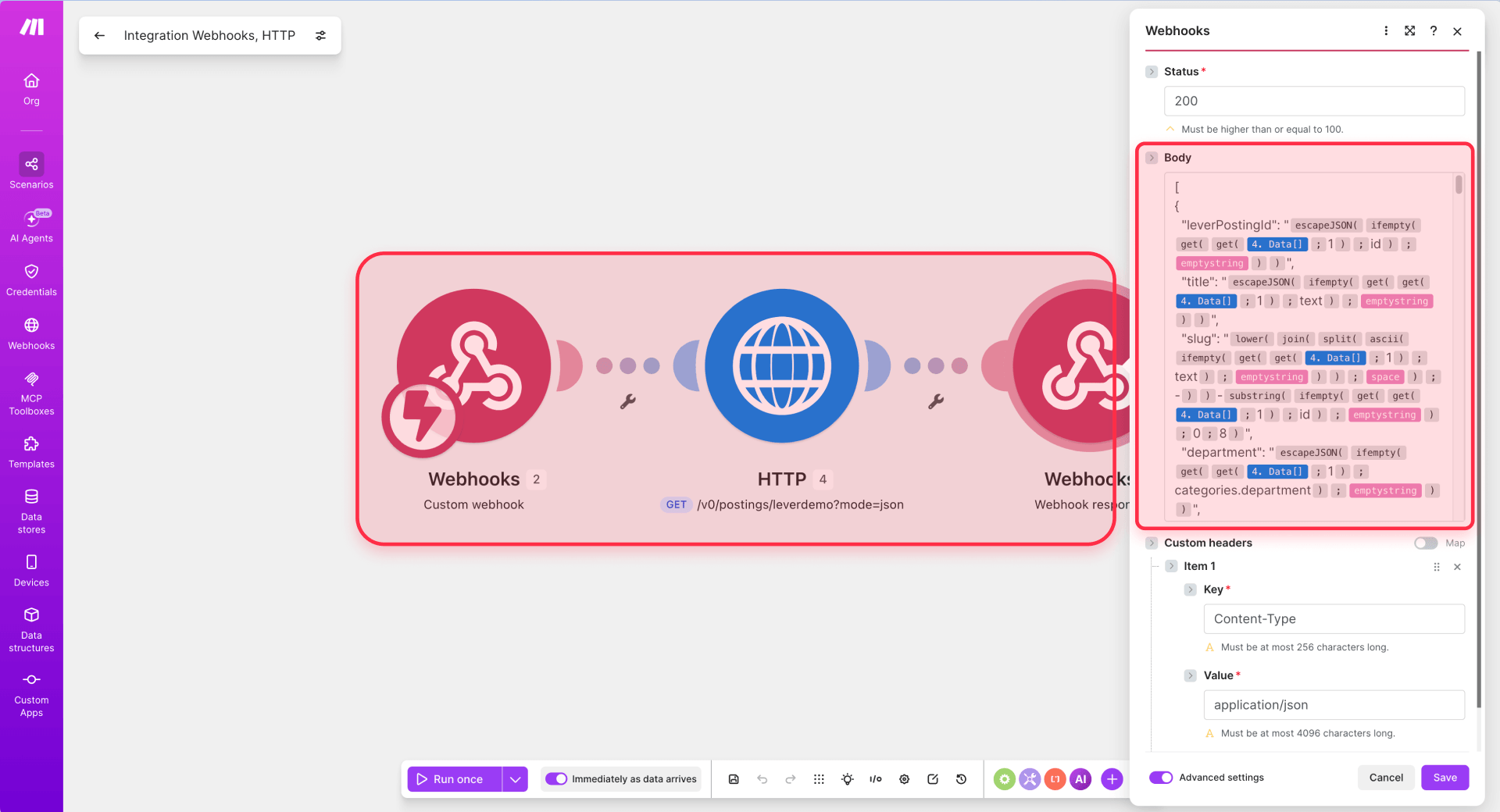The height and width of the screenshot is (812, 1500).
Task: Click the lightbulb explain flow icon
Action: 848,778
